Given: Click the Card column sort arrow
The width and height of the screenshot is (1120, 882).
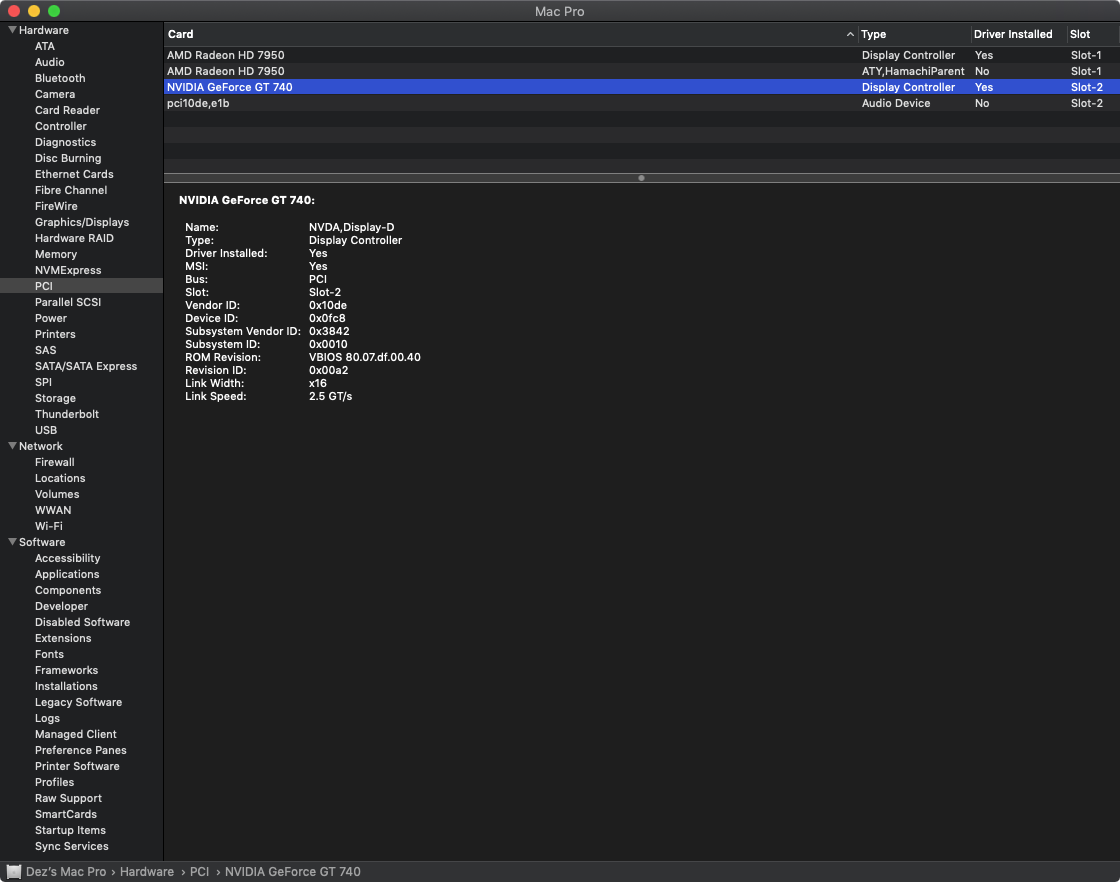Looking at the screenshot, I should (x=850, y=34).
